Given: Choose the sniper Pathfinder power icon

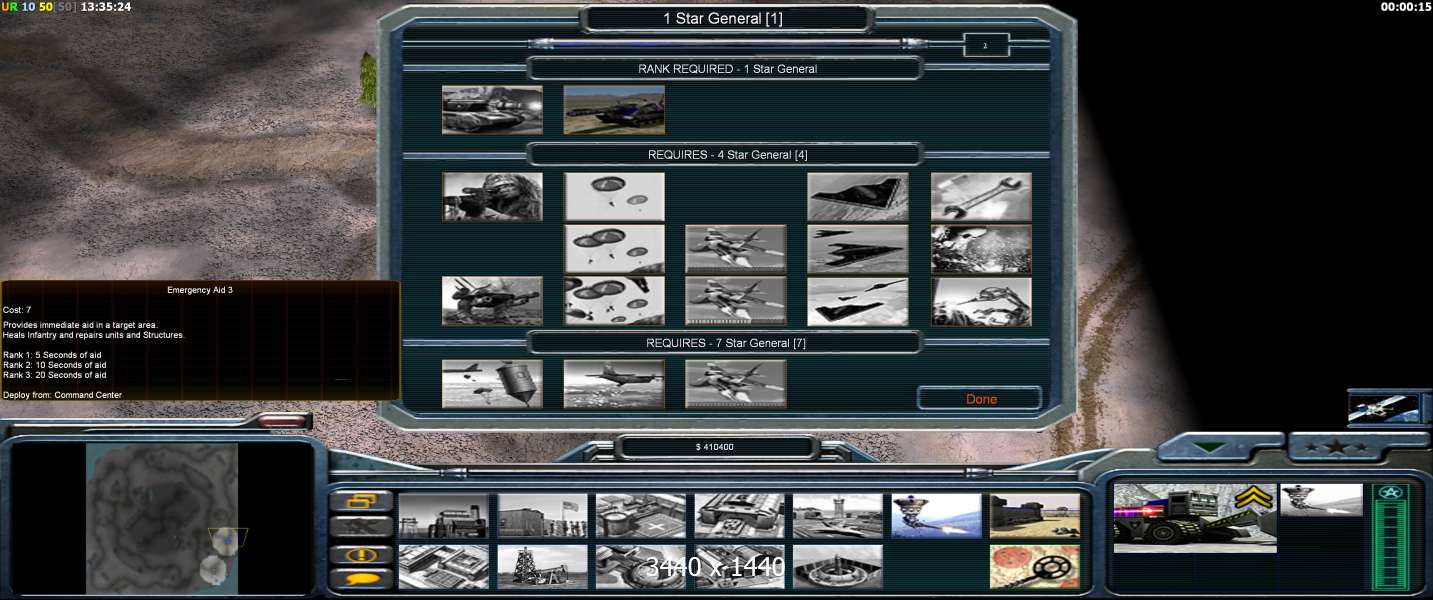Looking at the screenshot, I should pyautogui.click(x=492, y=197).
